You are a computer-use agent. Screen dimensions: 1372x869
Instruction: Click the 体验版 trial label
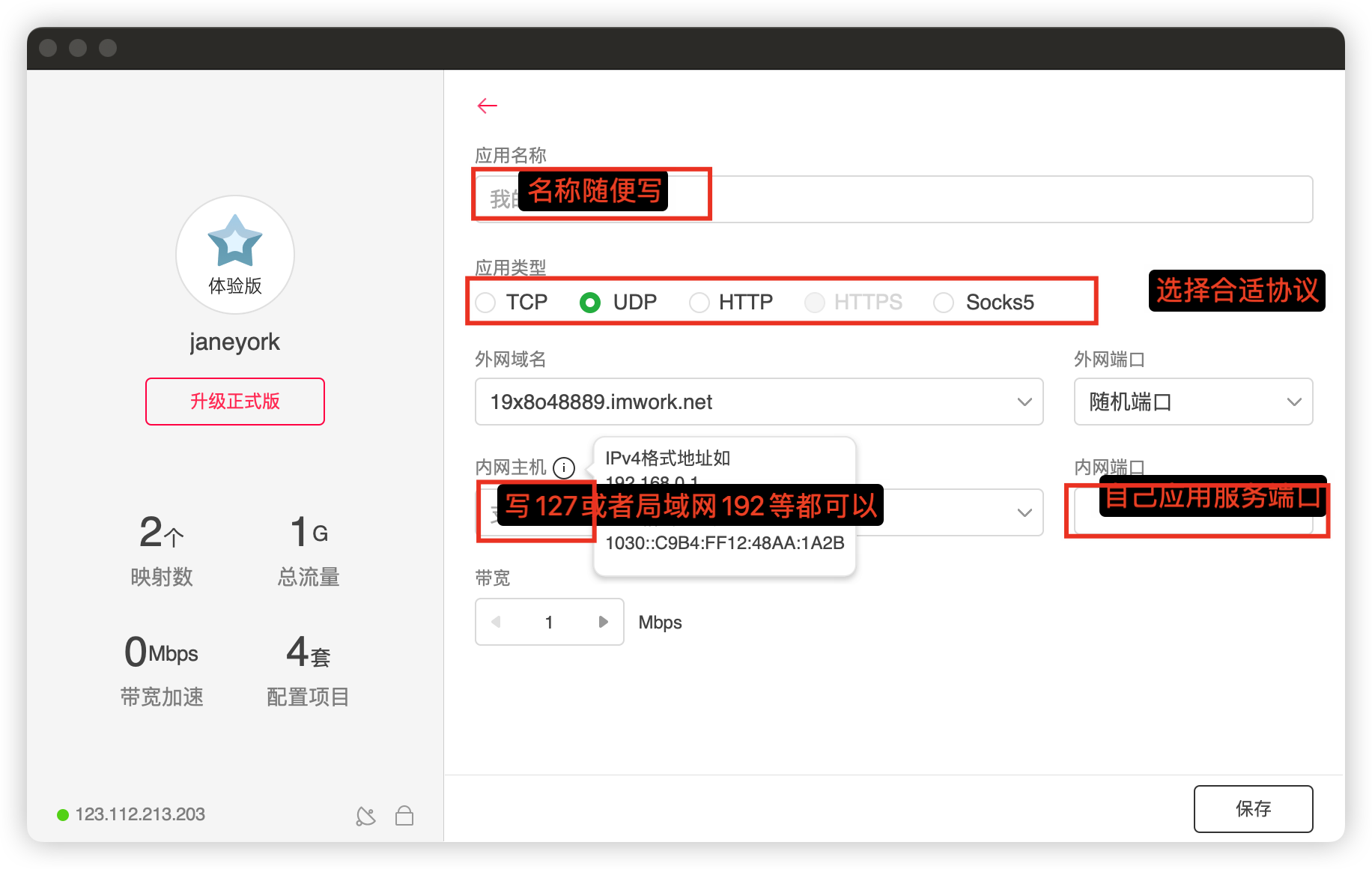click(235, 286)
